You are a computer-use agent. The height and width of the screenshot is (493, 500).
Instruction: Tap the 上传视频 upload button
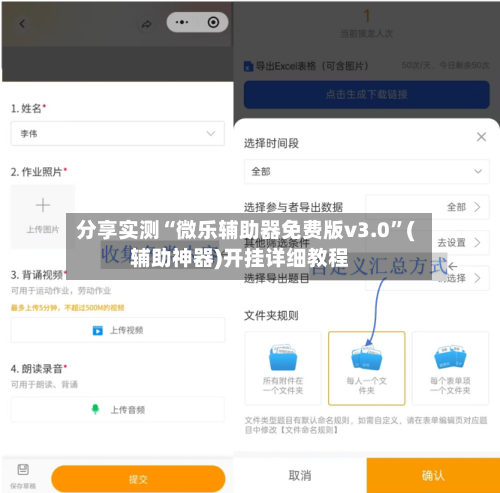pos(118,330)
